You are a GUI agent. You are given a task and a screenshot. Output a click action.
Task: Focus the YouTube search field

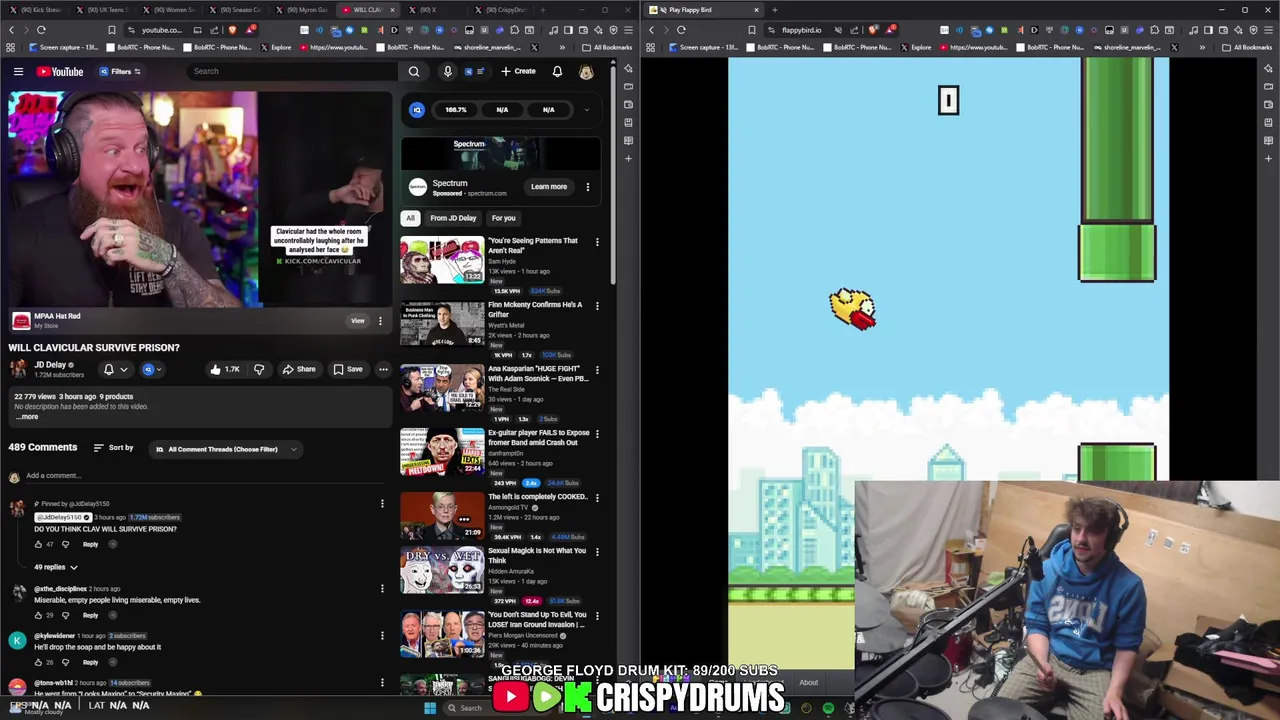click(x=291, y=71)
